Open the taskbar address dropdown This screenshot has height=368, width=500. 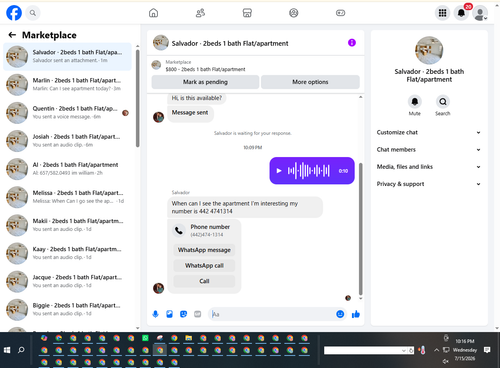coord(404,350)
